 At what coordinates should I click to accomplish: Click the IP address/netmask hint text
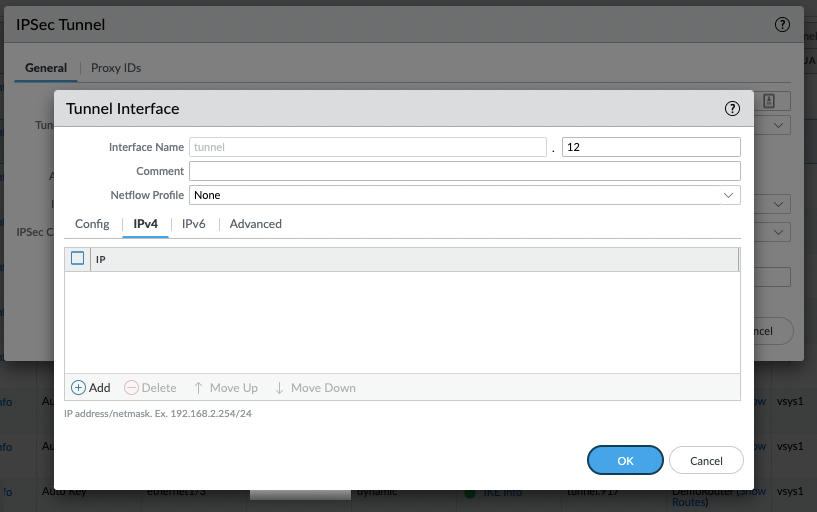point(158,414)
